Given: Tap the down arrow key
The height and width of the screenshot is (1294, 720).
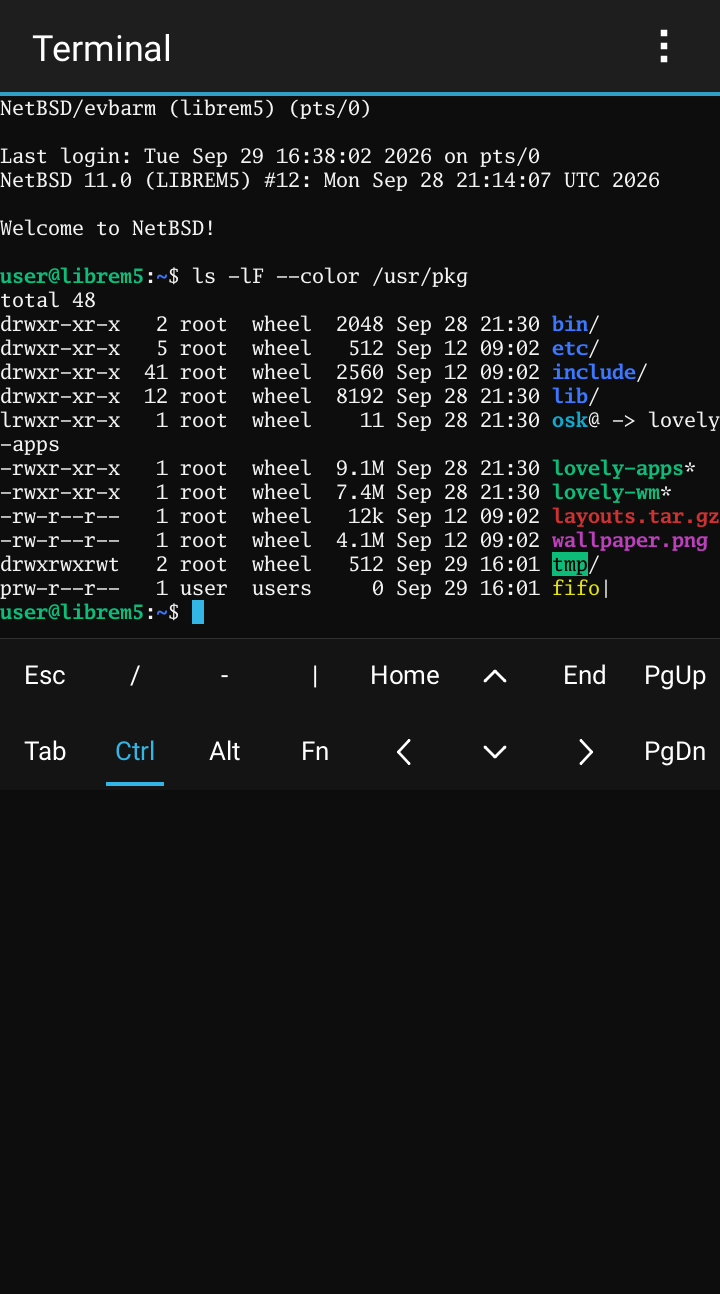Looking at the screenshot, I should 495,752.
